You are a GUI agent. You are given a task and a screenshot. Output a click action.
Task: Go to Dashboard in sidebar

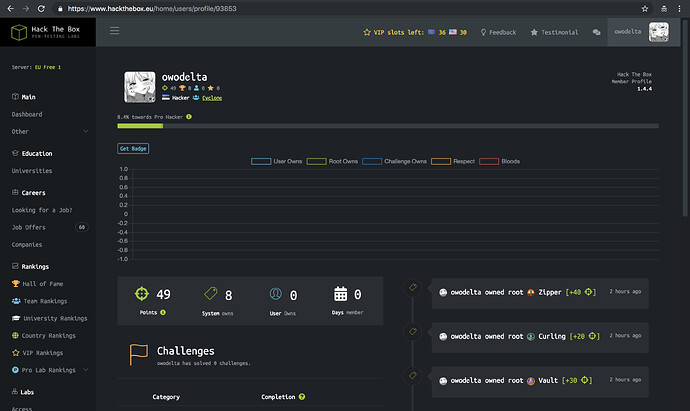point(27,114)
